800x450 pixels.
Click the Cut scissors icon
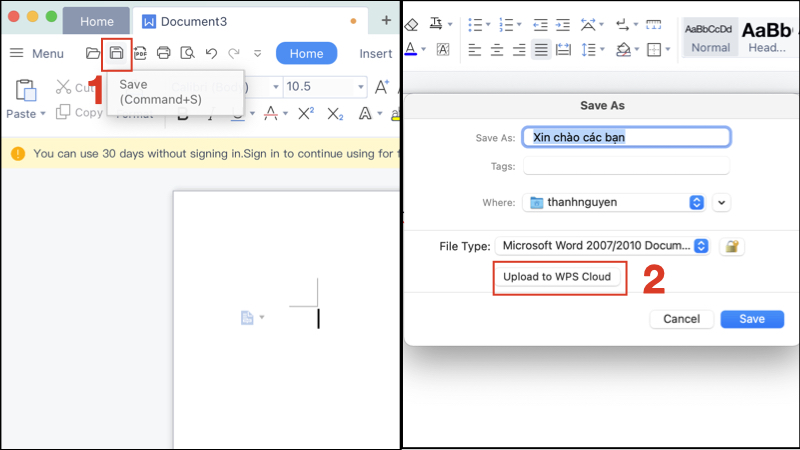[x=63, y=87]
